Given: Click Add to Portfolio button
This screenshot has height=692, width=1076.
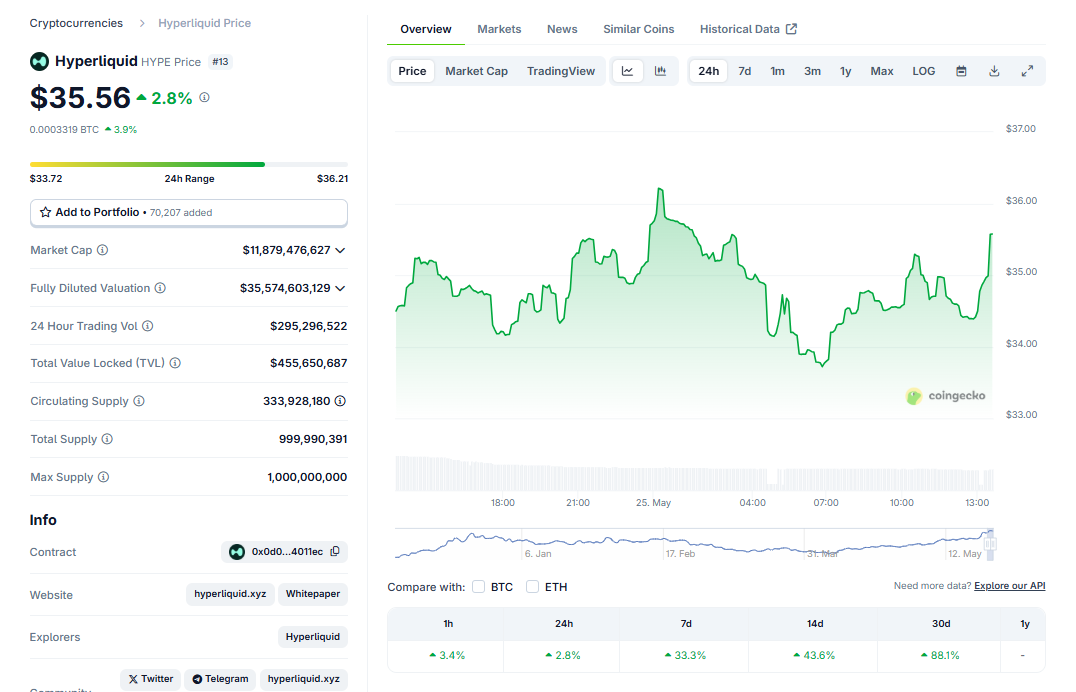Looking at the screenshot, I should coord(189,213).
